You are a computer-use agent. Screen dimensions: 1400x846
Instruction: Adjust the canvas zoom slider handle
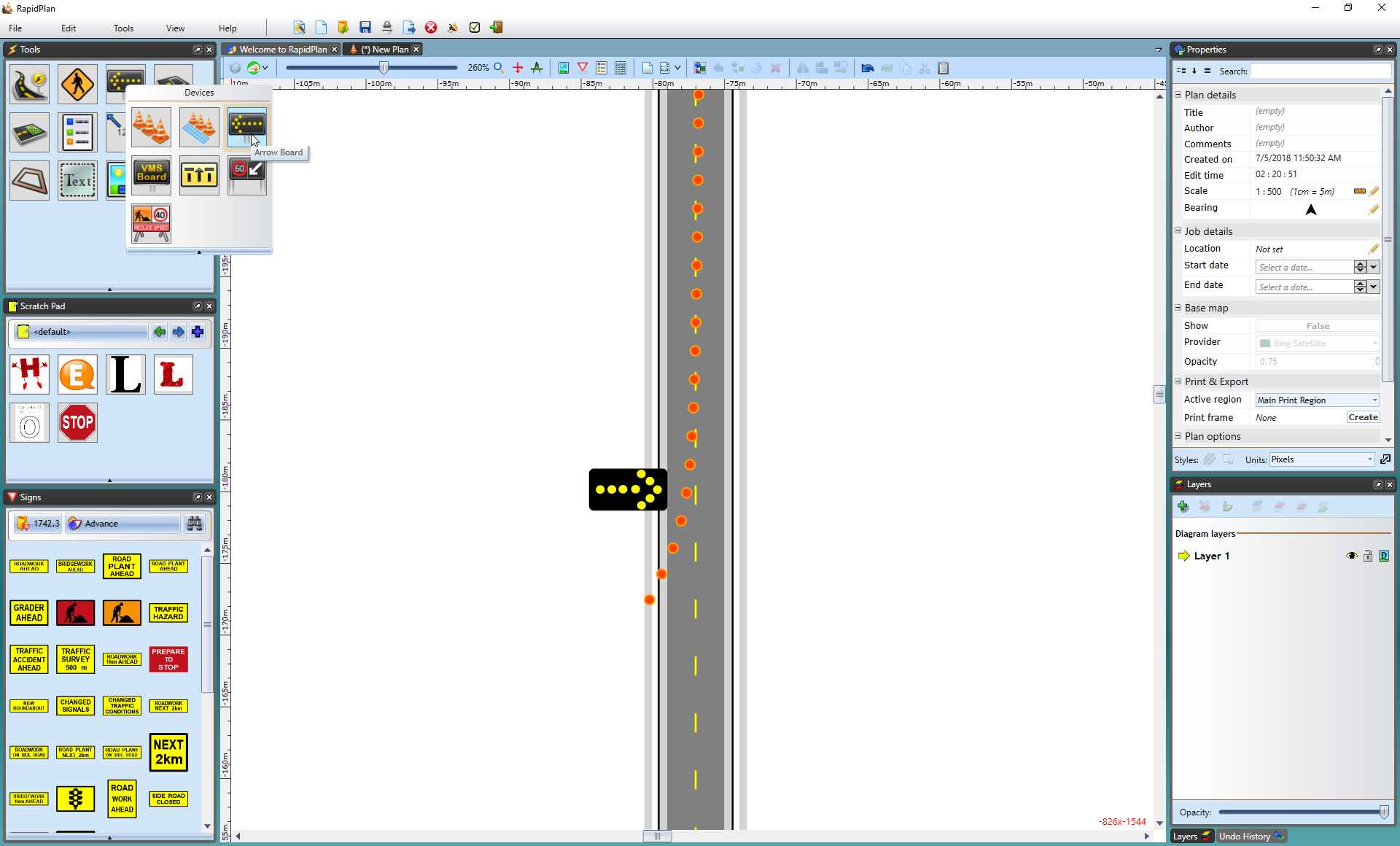[x=384, y=68]
